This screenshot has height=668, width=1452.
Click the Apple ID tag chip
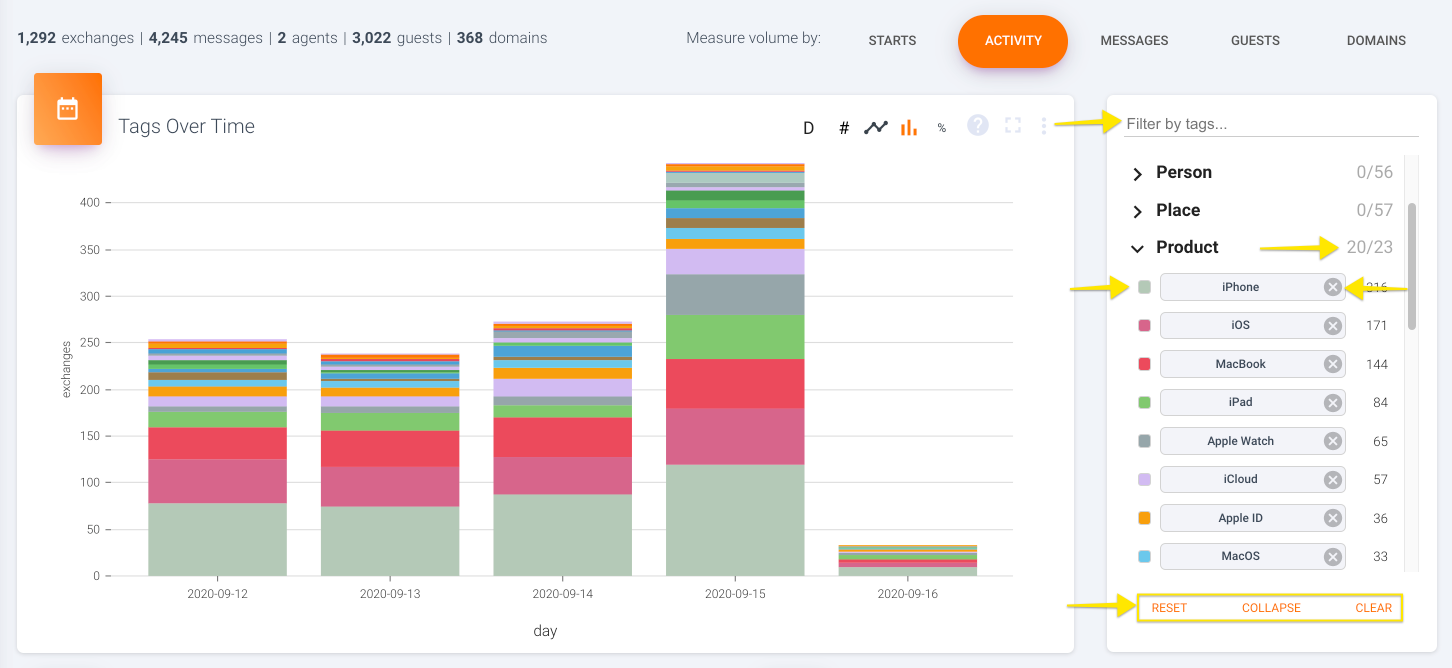coord(1253,518)
